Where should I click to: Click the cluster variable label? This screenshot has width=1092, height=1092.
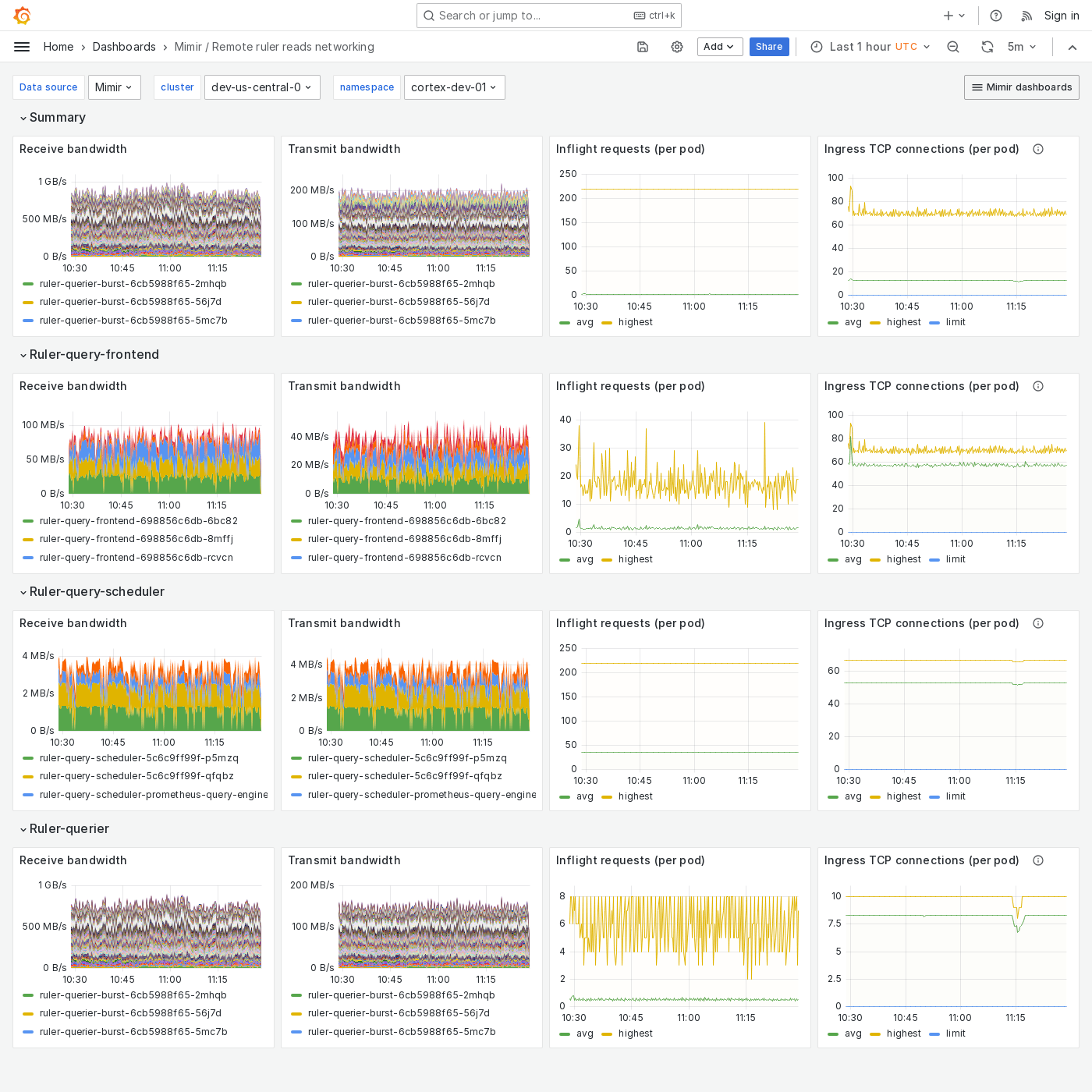(177, 87)
